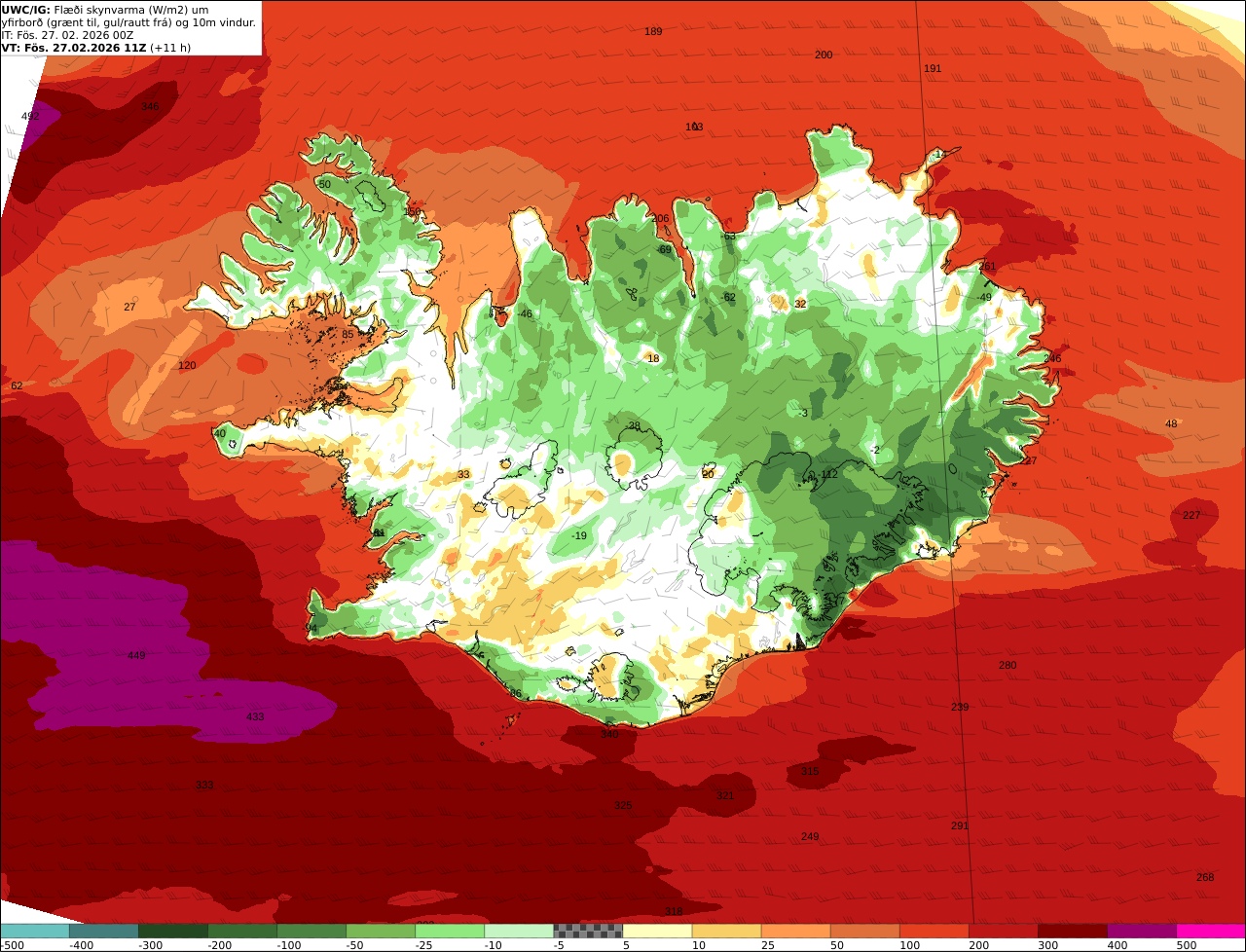Click the checkered -5 to 5 legend swatch
1246x952 pixels.
pyautogui.click(x=588, y=931)
